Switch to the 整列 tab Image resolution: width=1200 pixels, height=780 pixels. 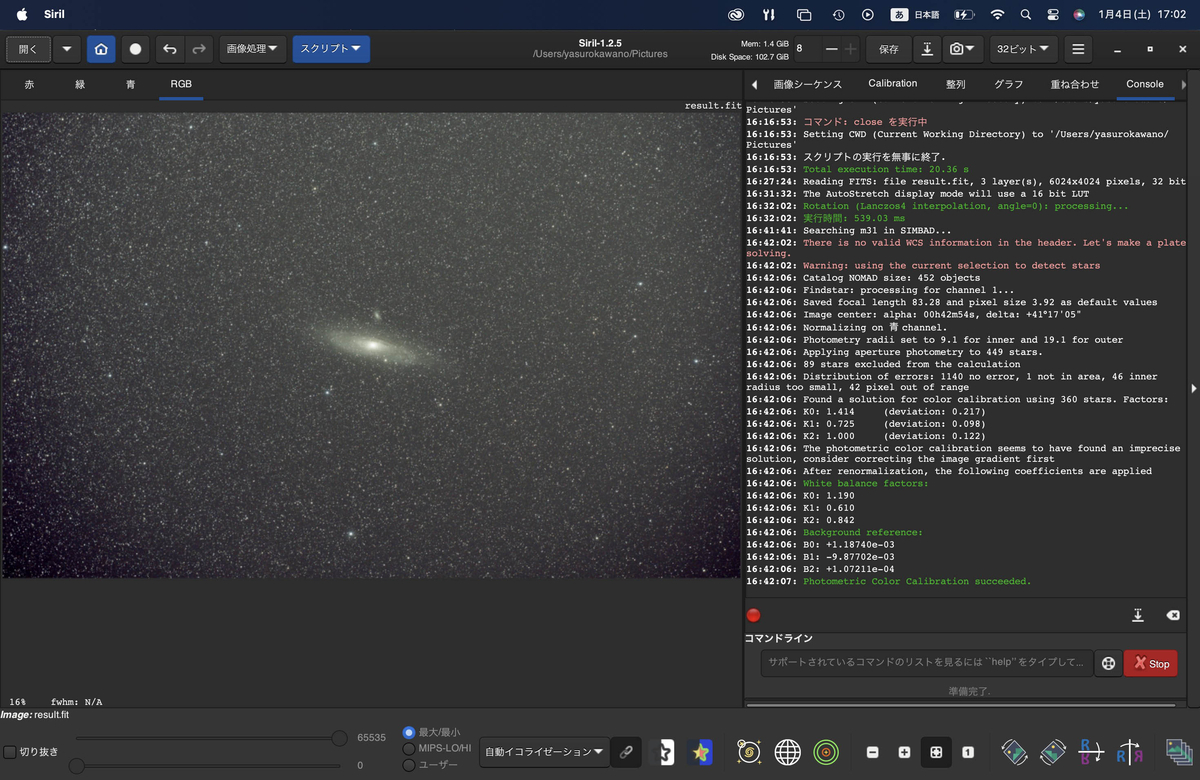point(955,84)
